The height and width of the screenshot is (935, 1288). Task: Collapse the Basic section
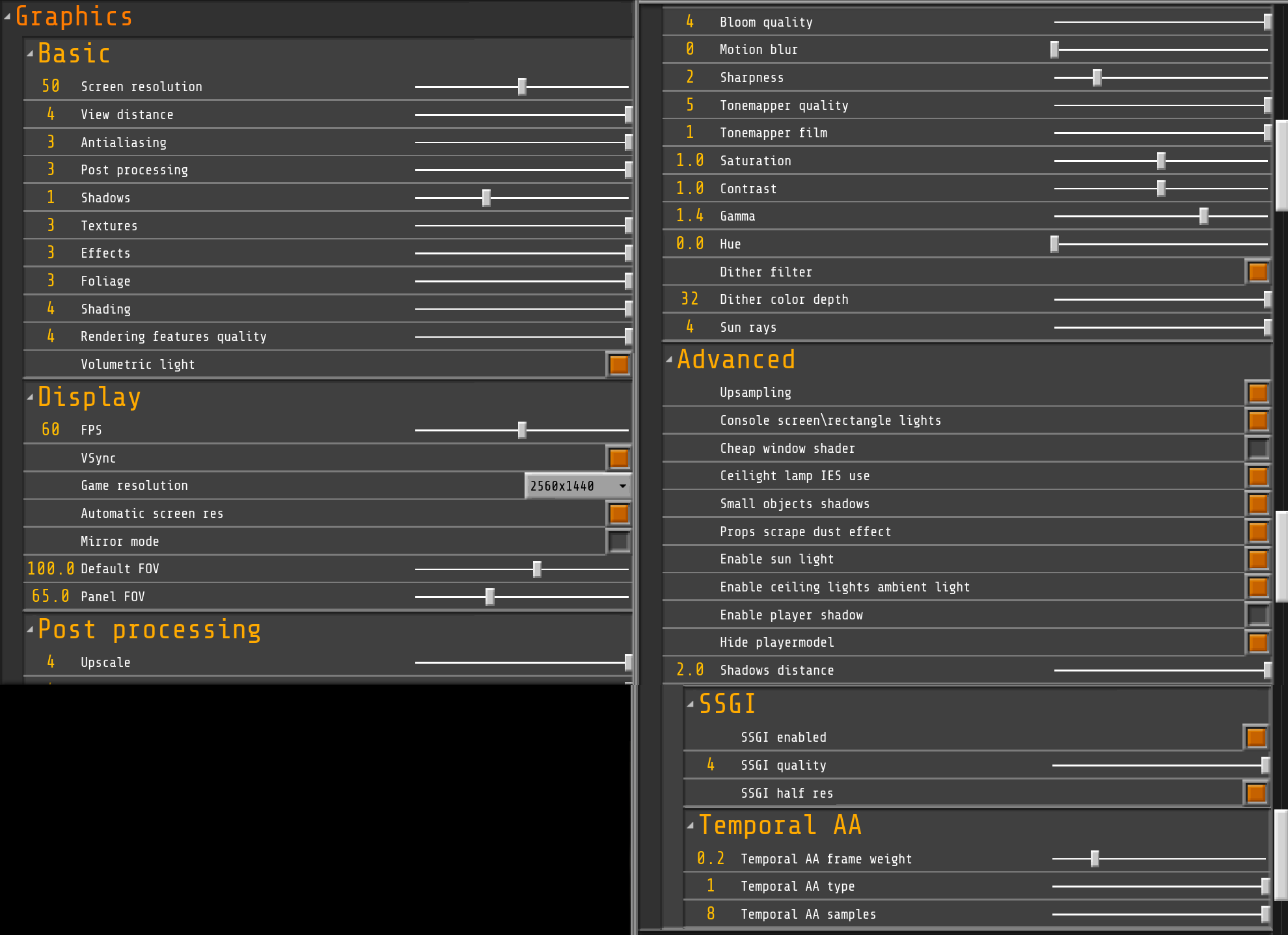(x=30, y=54)
